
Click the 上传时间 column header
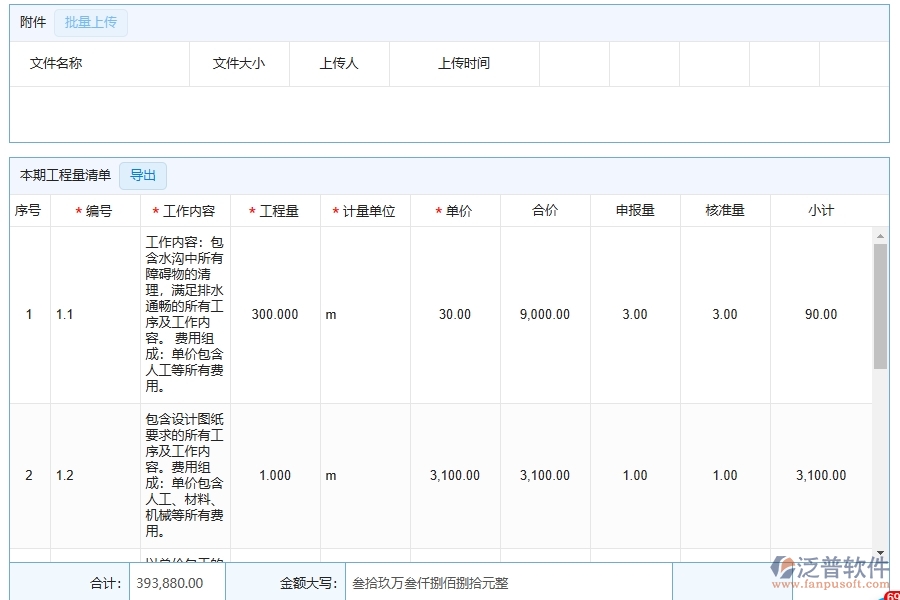(463, 63)
